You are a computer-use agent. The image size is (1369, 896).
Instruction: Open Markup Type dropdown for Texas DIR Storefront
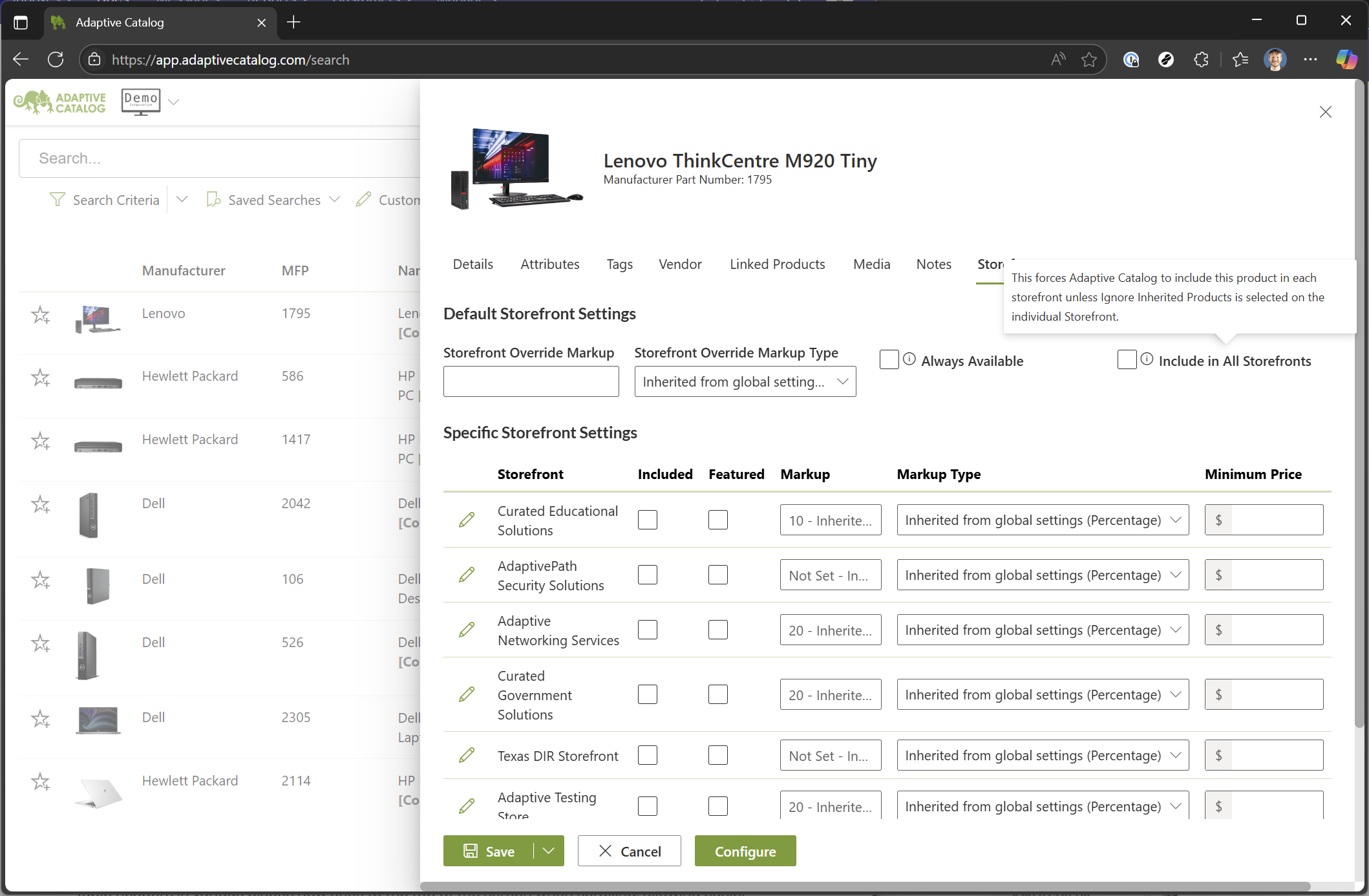pyautogui.click(x=1043, y=755)
